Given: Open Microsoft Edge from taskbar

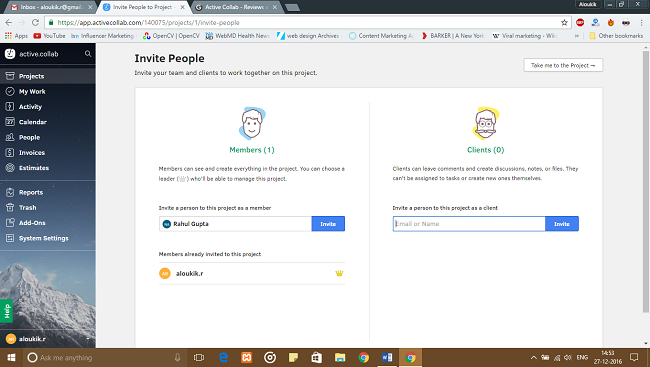Looking at the screenshot, I should pyautogui.click(x=223, y=357).
